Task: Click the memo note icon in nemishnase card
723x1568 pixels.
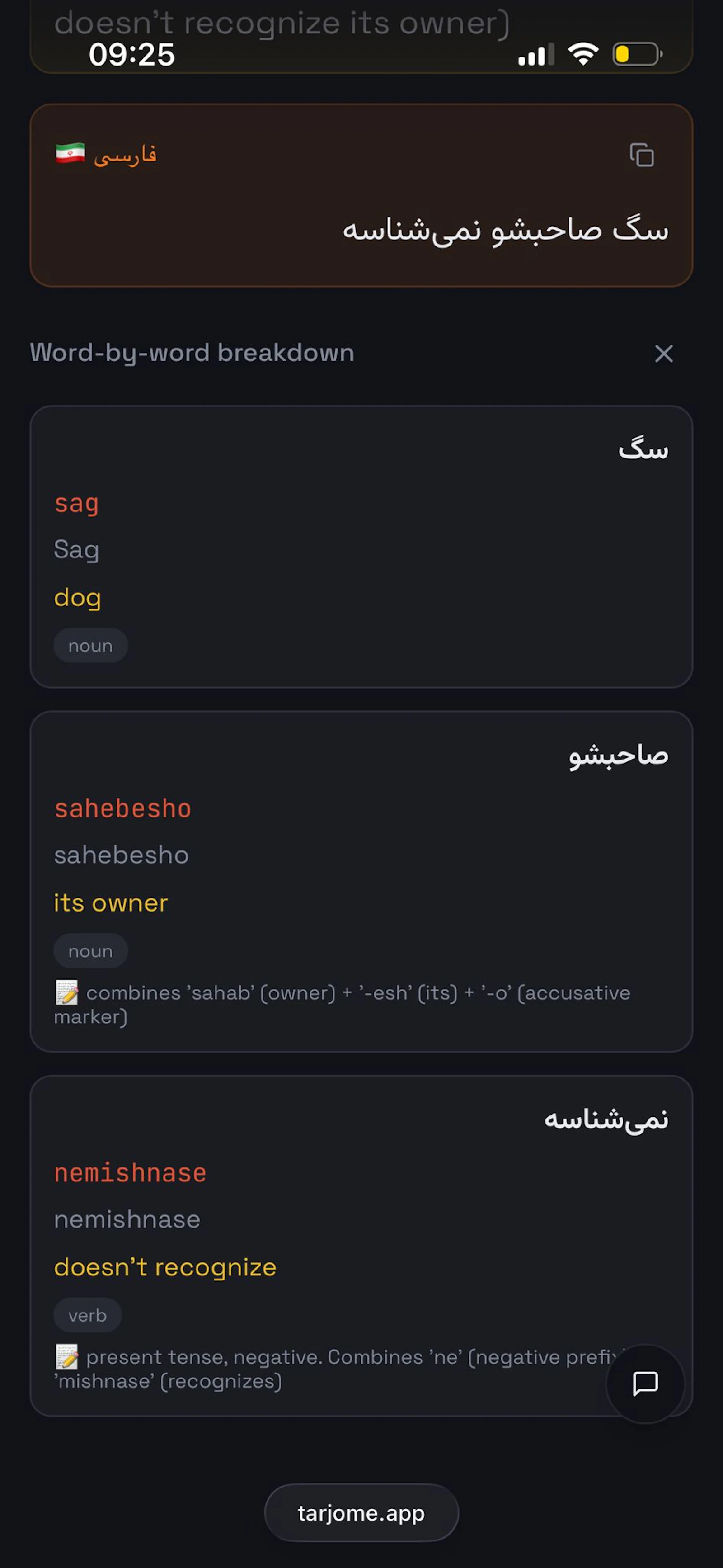Action: (67, 1356)
